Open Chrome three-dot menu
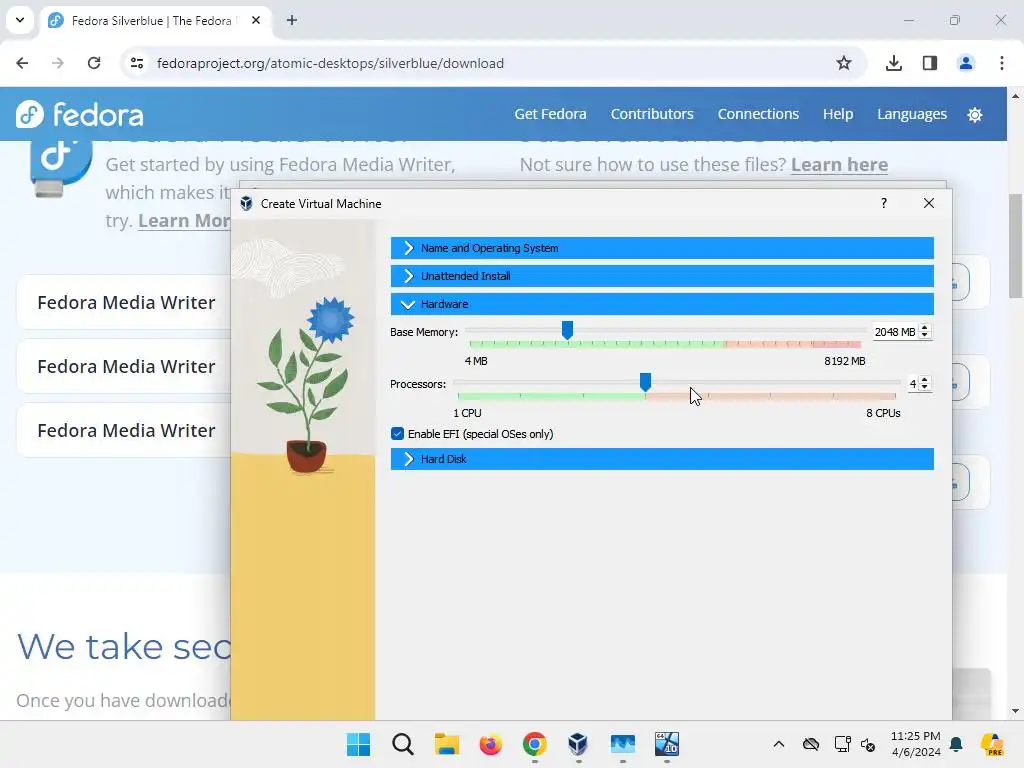Screen dimensions: 1024x768 [x=1001, y=63]
